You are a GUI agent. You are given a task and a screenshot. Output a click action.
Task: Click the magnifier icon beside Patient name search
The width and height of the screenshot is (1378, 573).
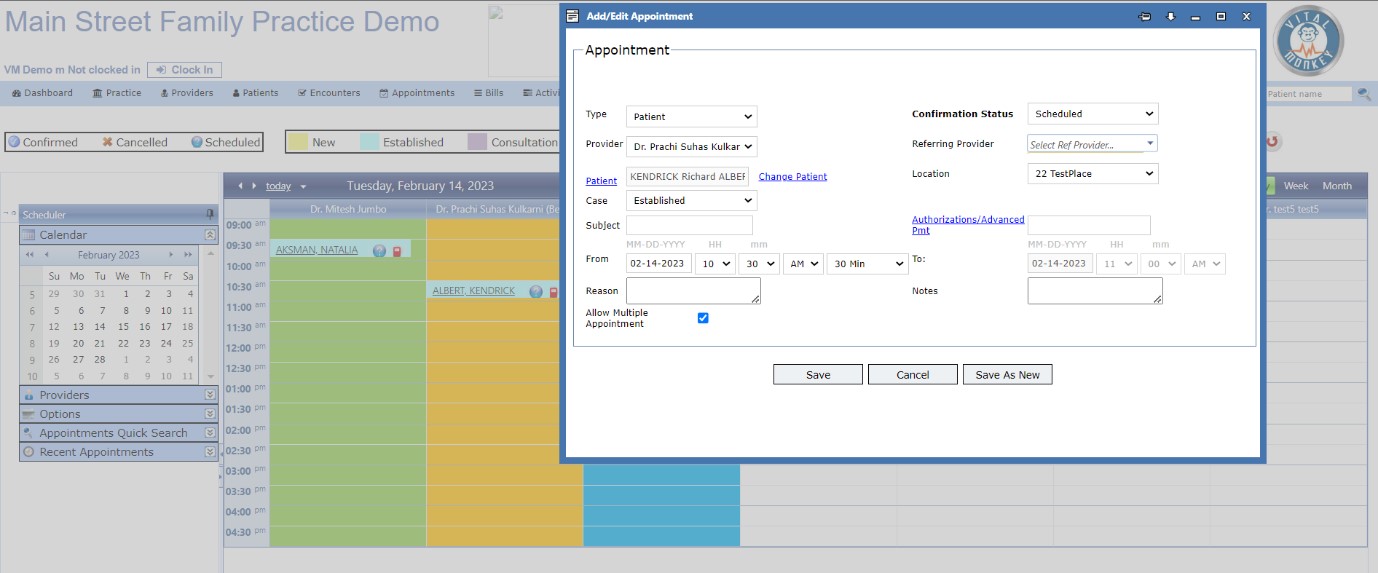[1363, 94]
